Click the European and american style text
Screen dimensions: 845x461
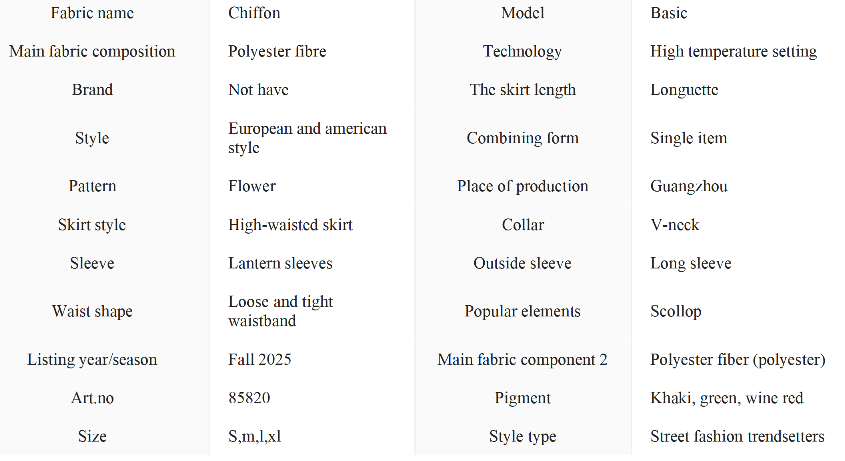307,138
